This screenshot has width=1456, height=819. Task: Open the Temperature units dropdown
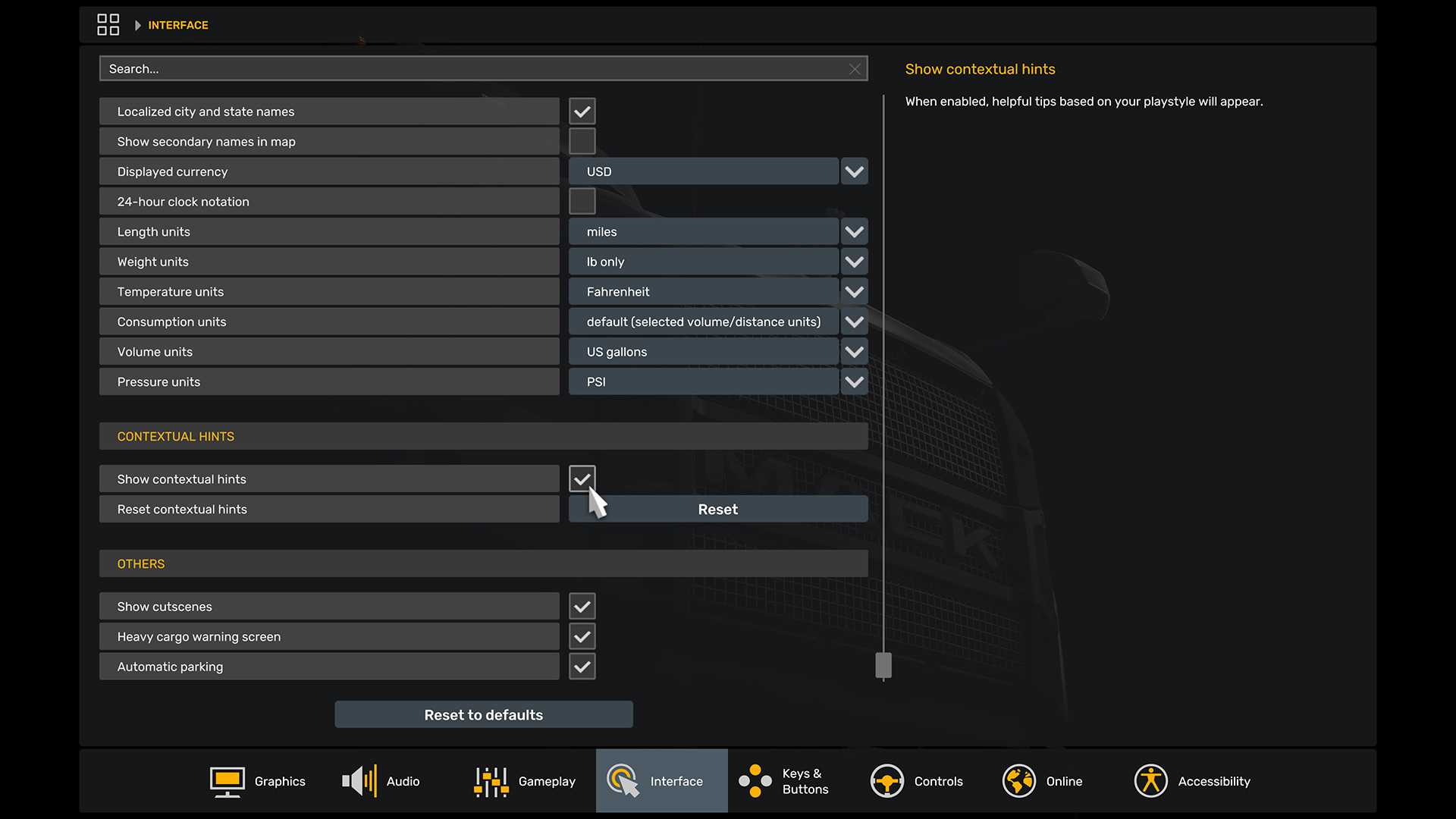[x=854, y=292]
